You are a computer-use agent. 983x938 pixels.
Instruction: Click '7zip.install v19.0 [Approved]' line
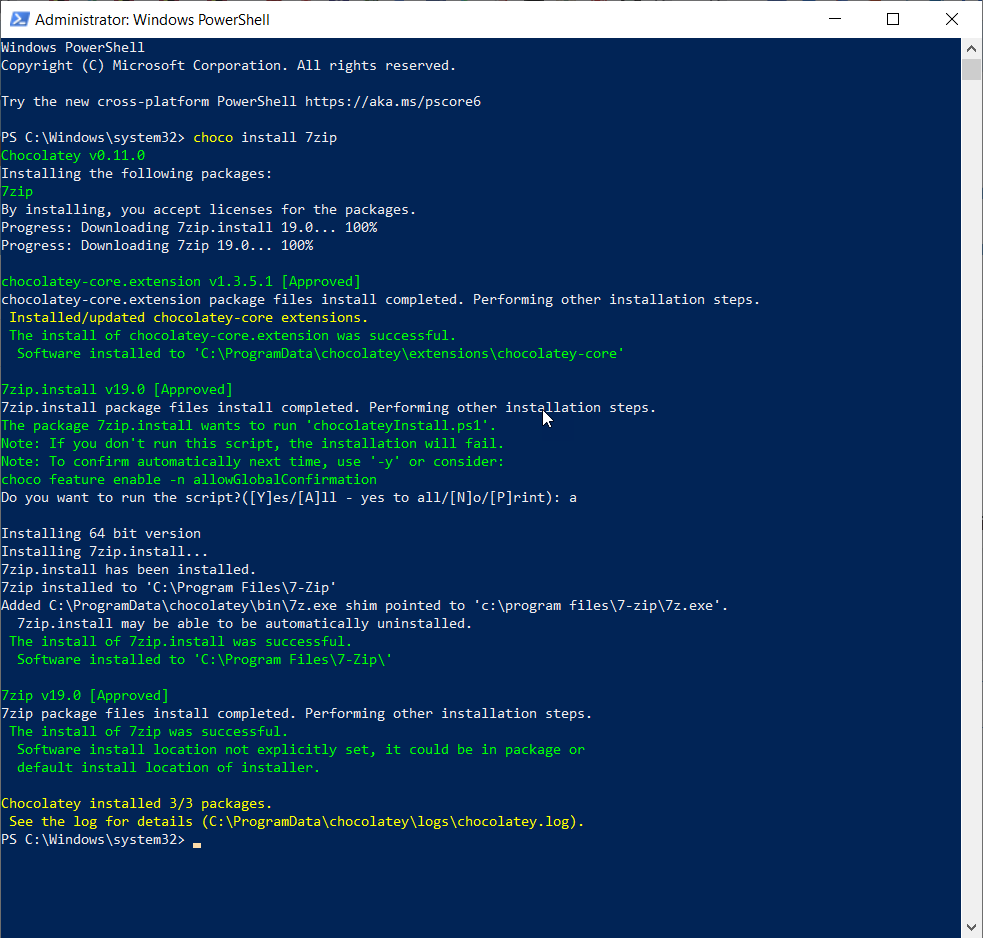[x=117, y=389]
